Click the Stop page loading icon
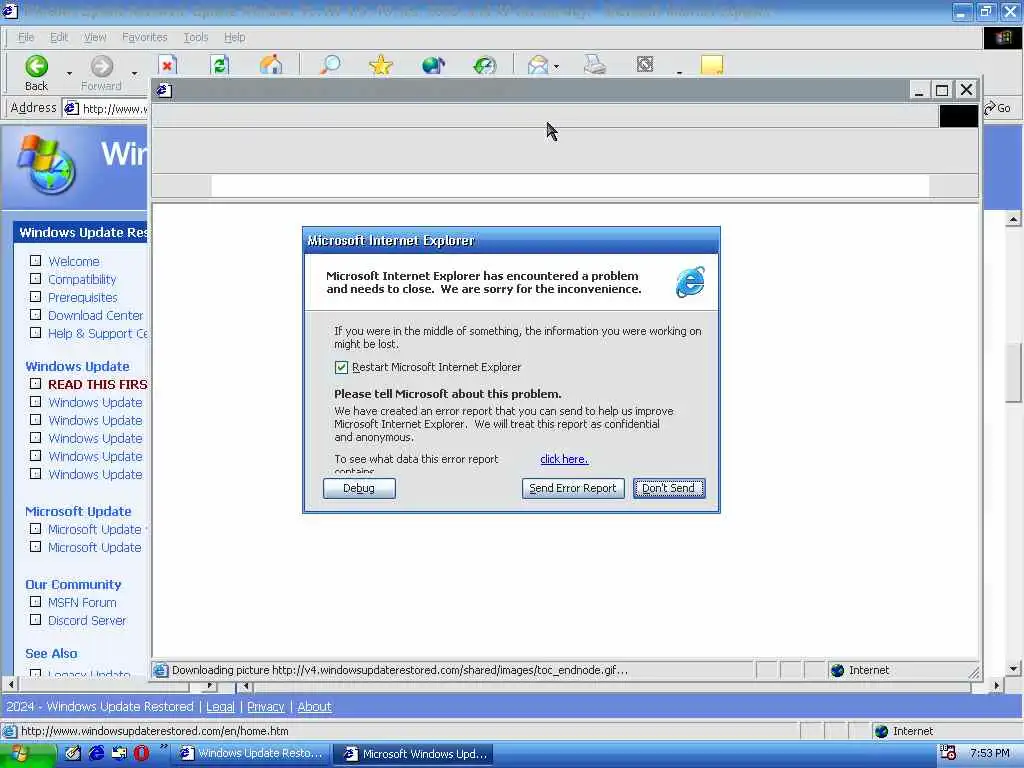Image resolution: width=1024 pixels, height=768 pixels. click(168, 65)
